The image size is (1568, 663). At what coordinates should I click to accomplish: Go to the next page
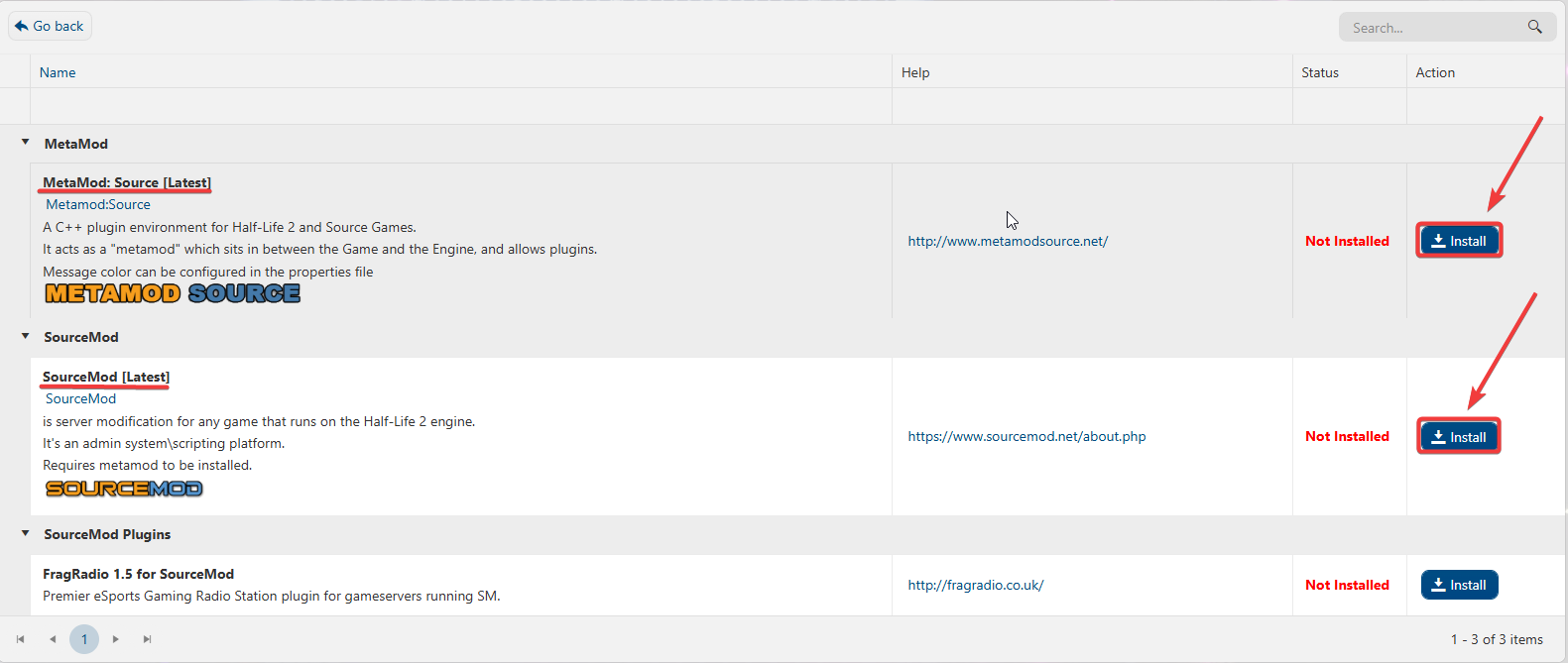coord(116,639)
